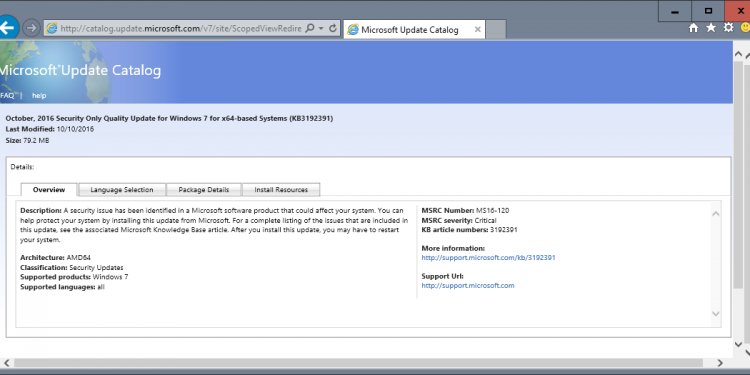Open a new blank browser tab
750x375 pixels.
pos(496,30)
